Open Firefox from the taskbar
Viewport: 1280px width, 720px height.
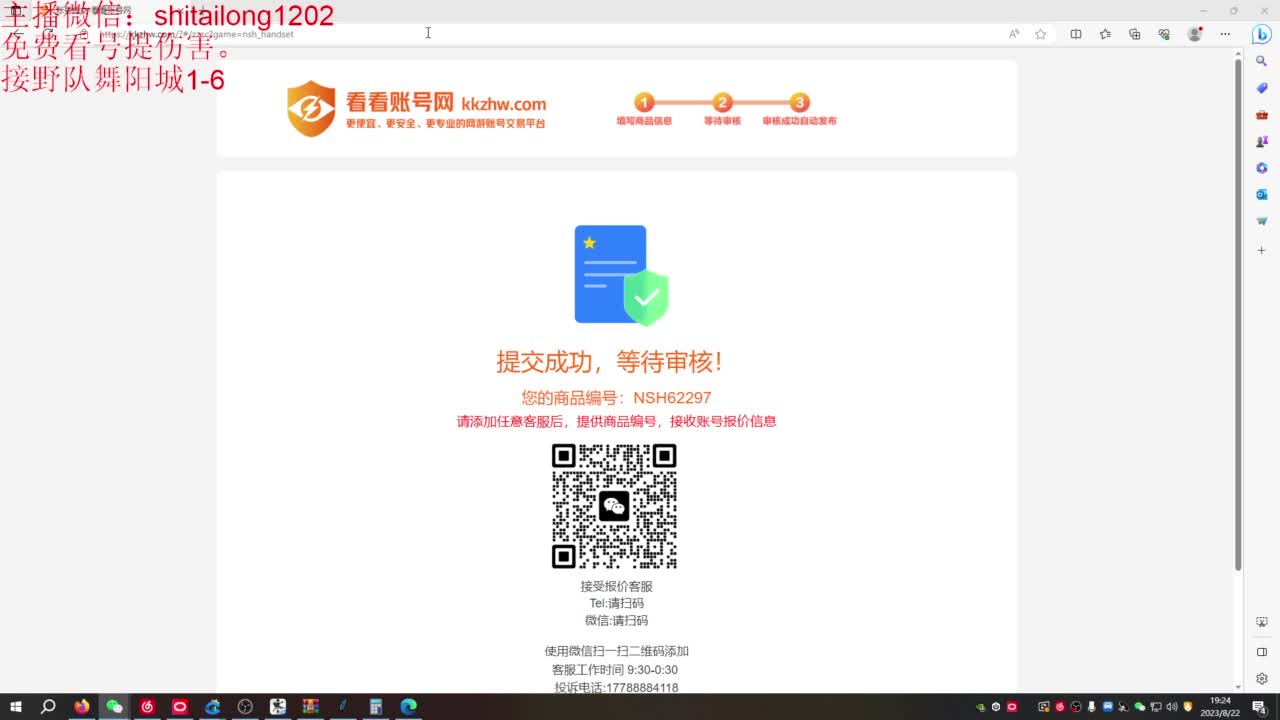tap(82, 707)
